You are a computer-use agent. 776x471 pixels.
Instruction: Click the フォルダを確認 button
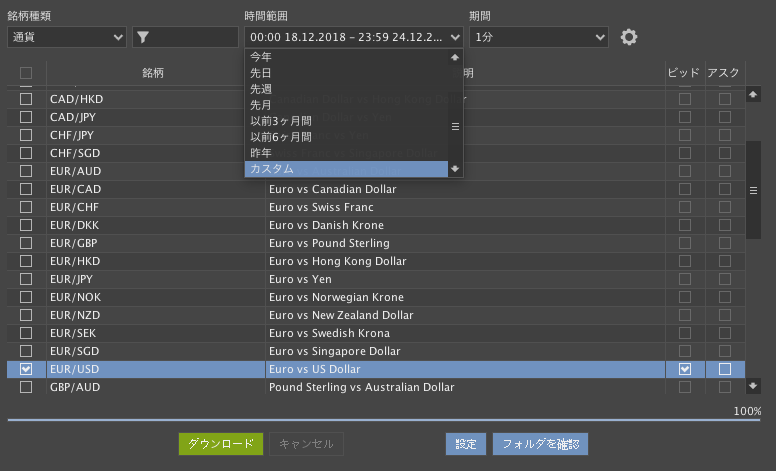pyautogui.click(x=540, y=444)
